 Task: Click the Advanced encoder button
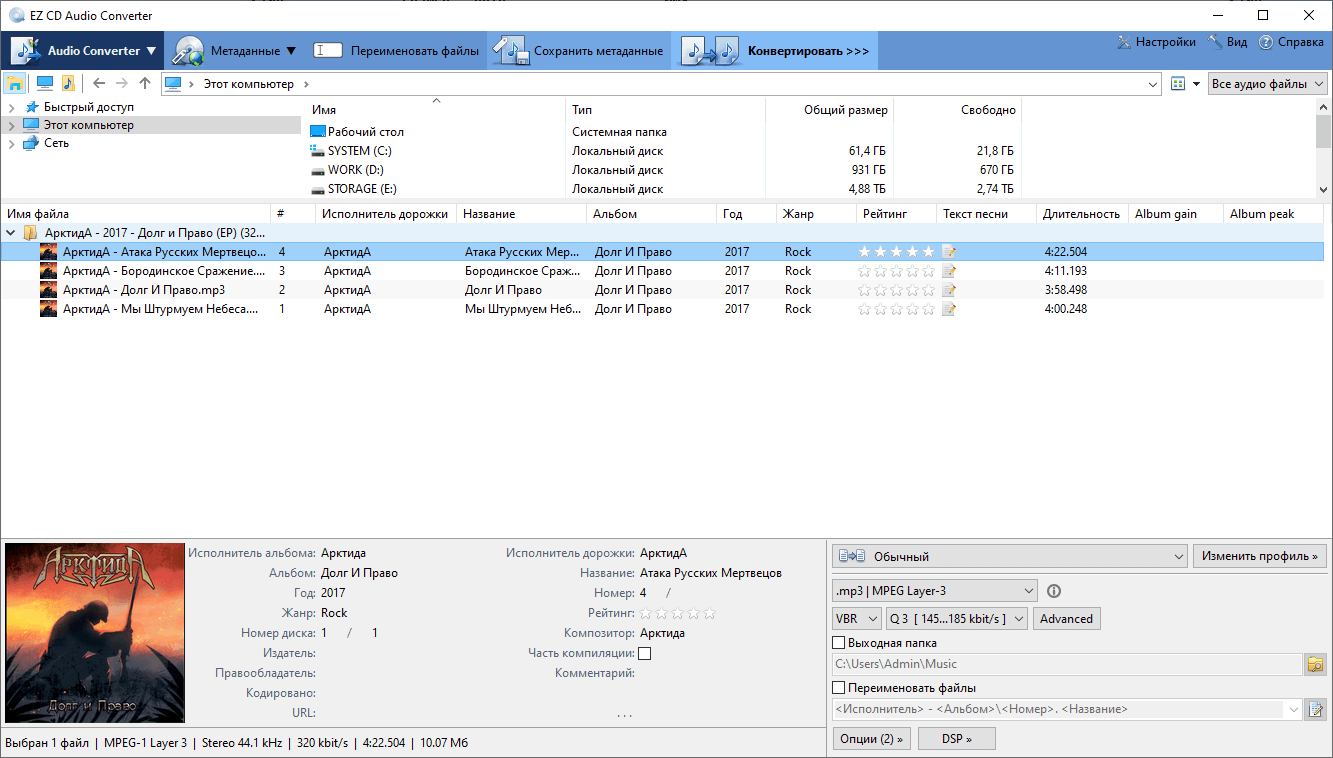point(1066,618)
